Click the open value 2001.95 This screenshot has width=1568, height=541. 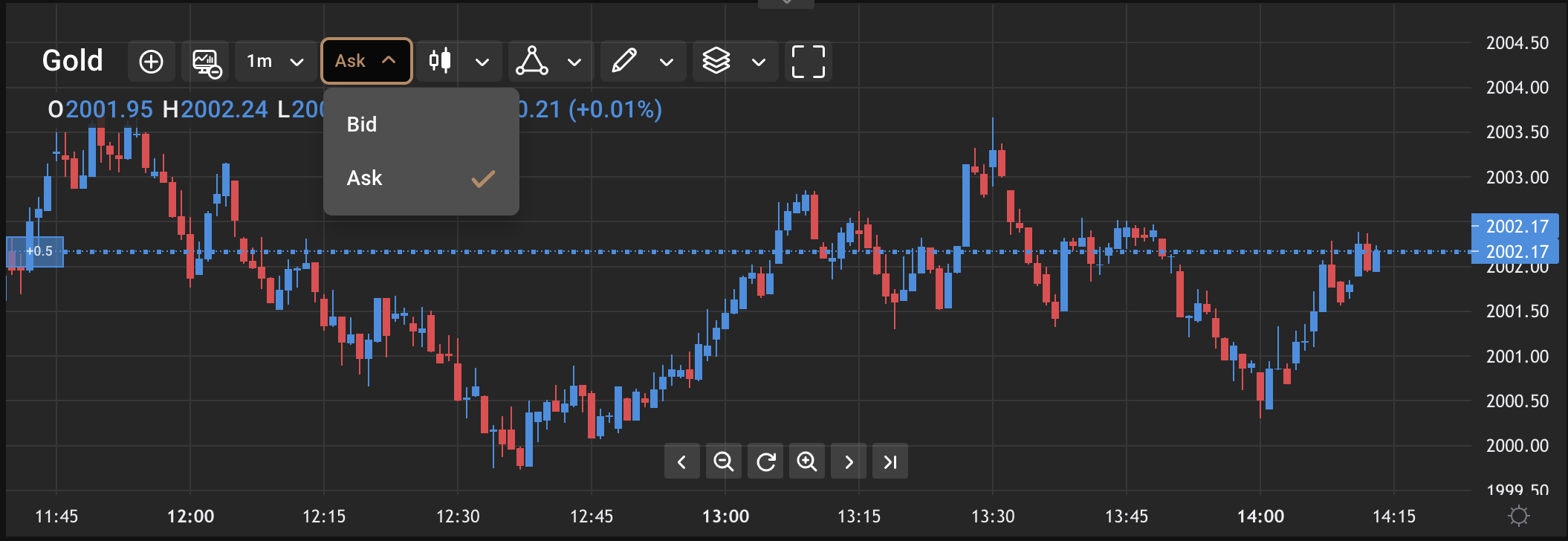point(109,110)
